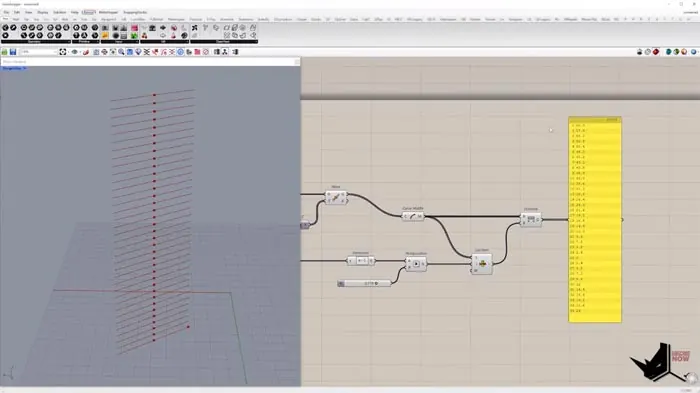
Task: Open the Perspective viewport name dropdown
Action: 14,68
